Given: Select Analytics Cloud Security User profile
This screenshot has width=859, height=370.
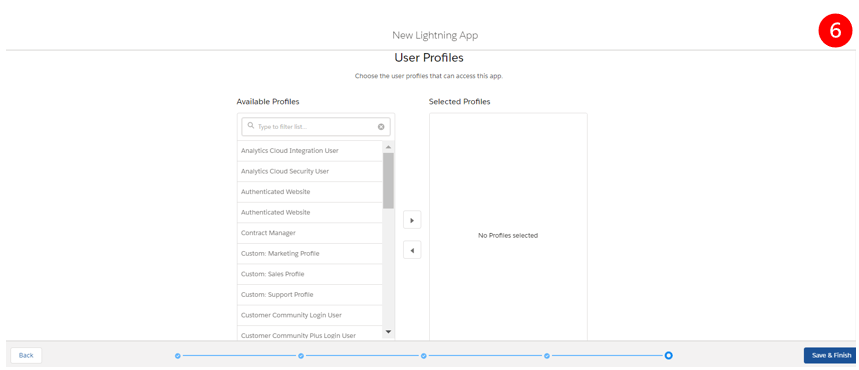Looking at the screenshot, I should click(x=310, y=172).
